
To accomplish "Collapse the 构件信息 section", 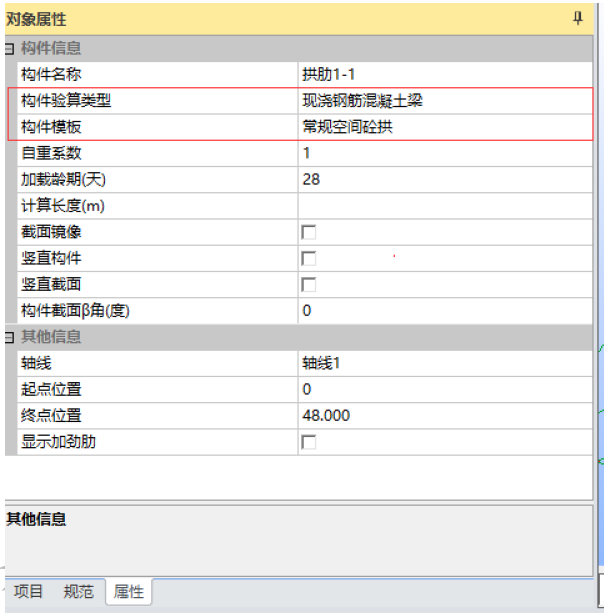I will pyautogui.click(x=9, y=49).
